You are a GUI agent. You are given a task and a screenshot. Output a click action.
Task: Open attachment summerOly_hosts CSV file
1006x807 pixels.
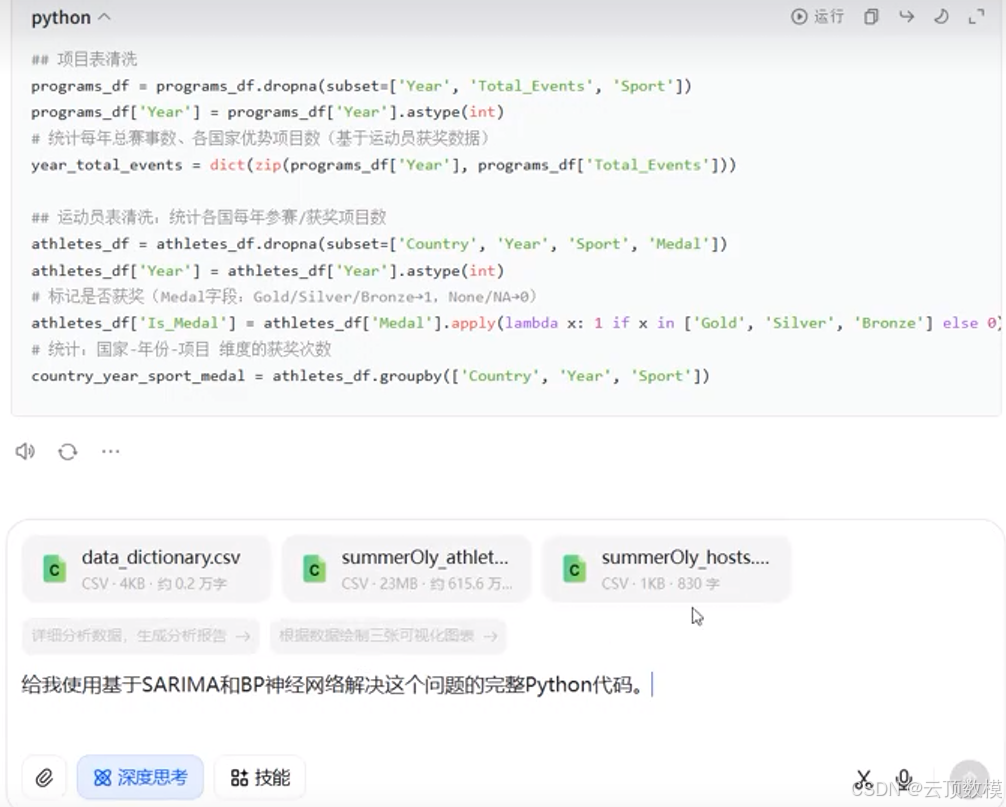click(x=666, y=569)
